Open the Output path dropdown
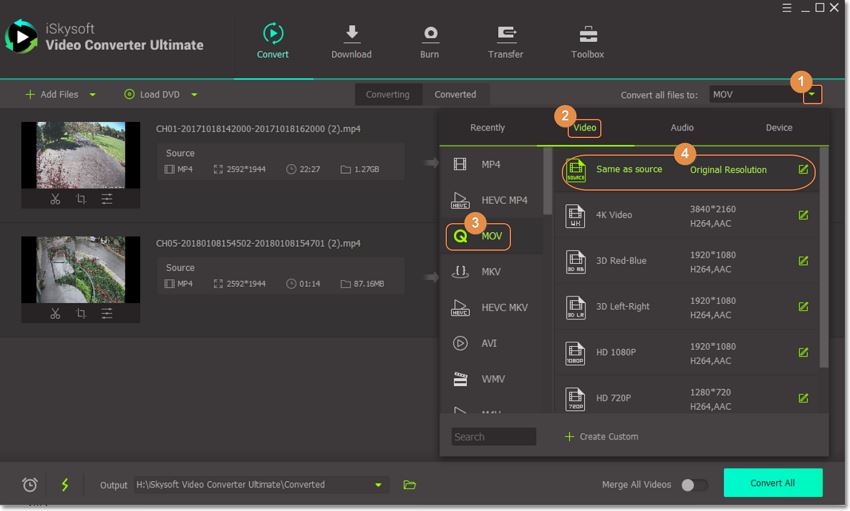 pos(378,485)
